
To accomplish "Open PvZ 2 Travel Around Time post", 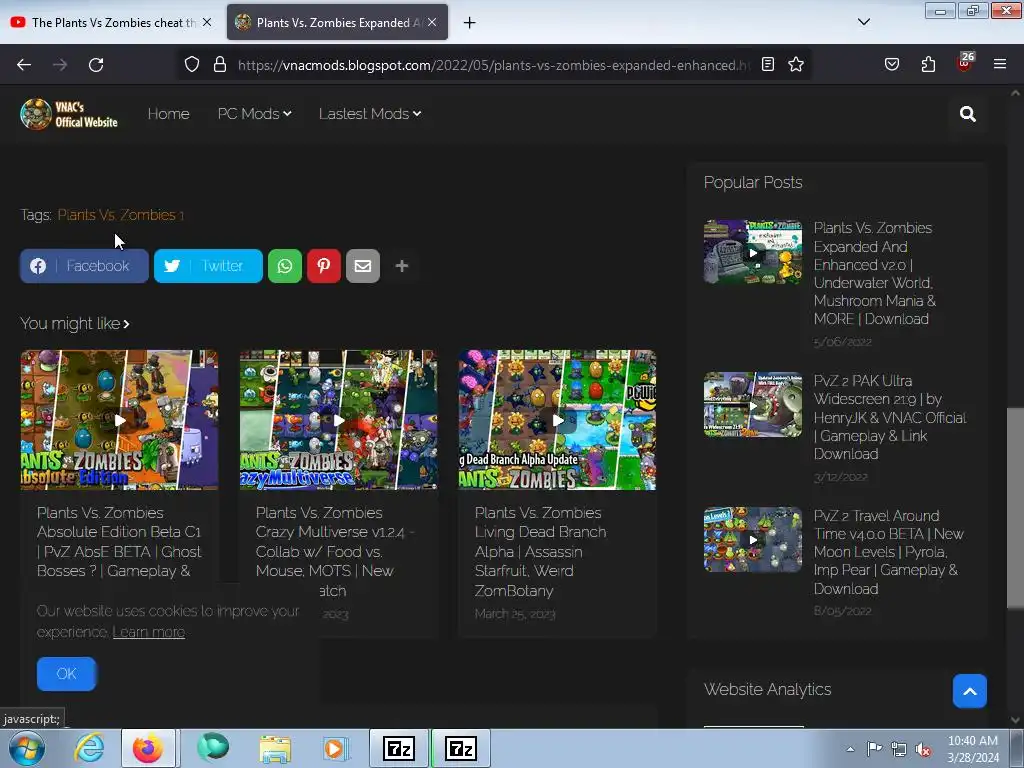I will coord(888,552).
